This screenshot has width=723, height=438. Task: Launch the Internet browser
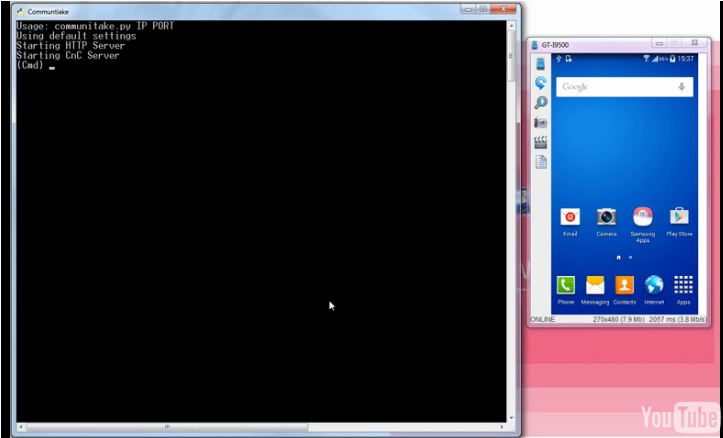[654, 285]
